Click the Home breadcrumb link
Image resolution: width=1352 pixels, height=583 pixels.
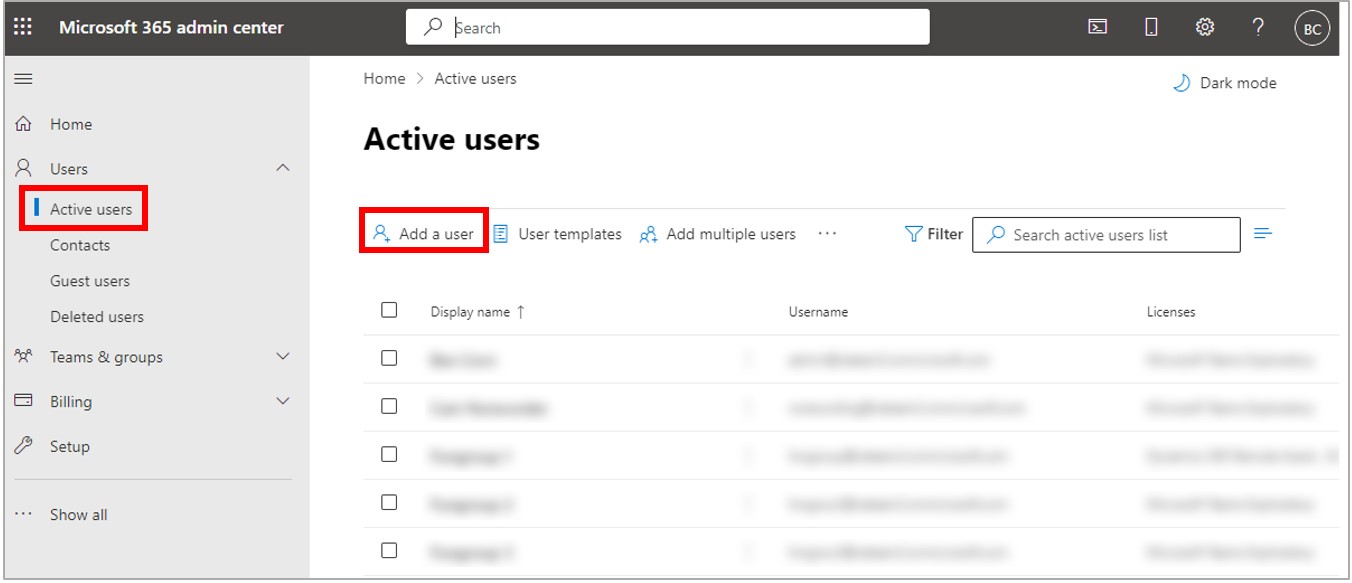(384, 78)
